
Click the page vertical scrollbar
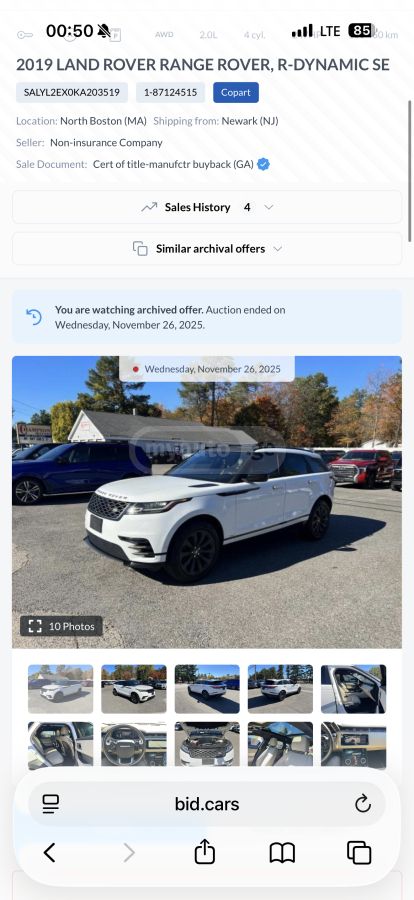[409, 170]
